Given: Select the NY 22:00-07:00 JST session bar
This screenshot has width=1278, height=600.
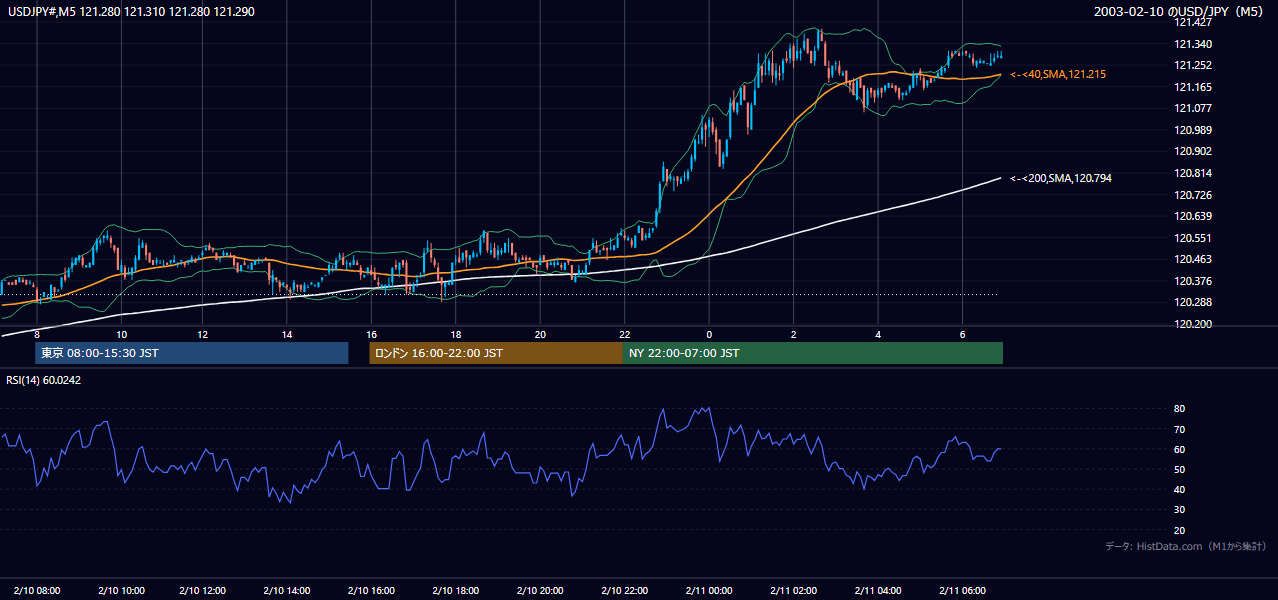Looking at the screenshot, I should [813, 353].
